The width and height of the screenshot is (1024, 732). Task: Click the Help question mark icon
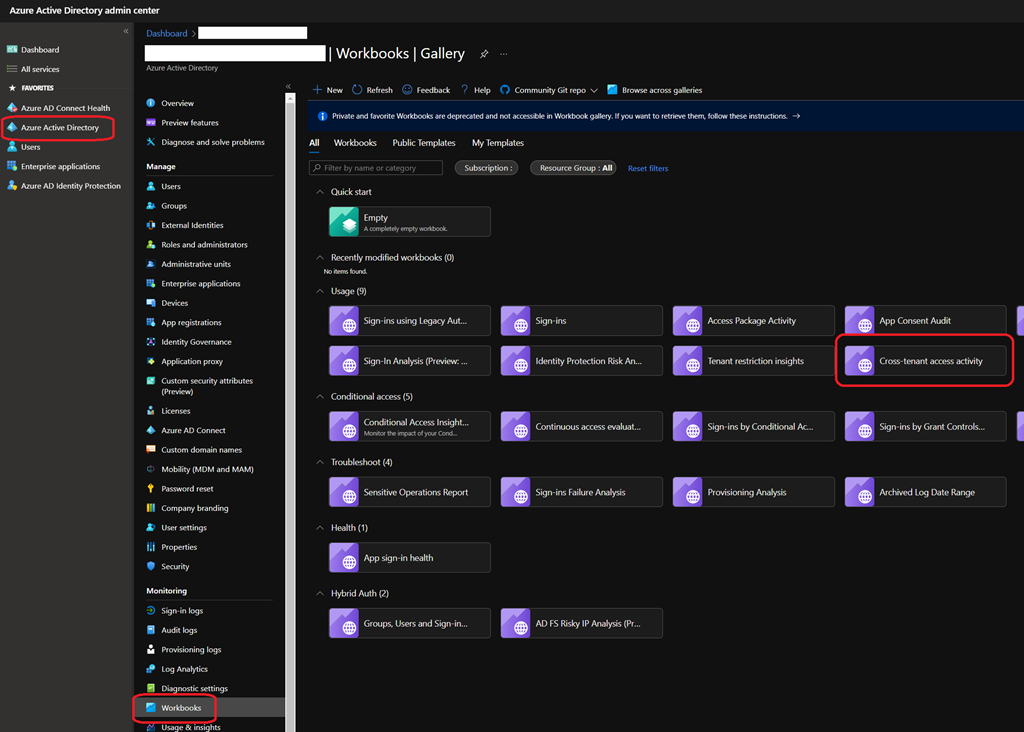point(465,90)
